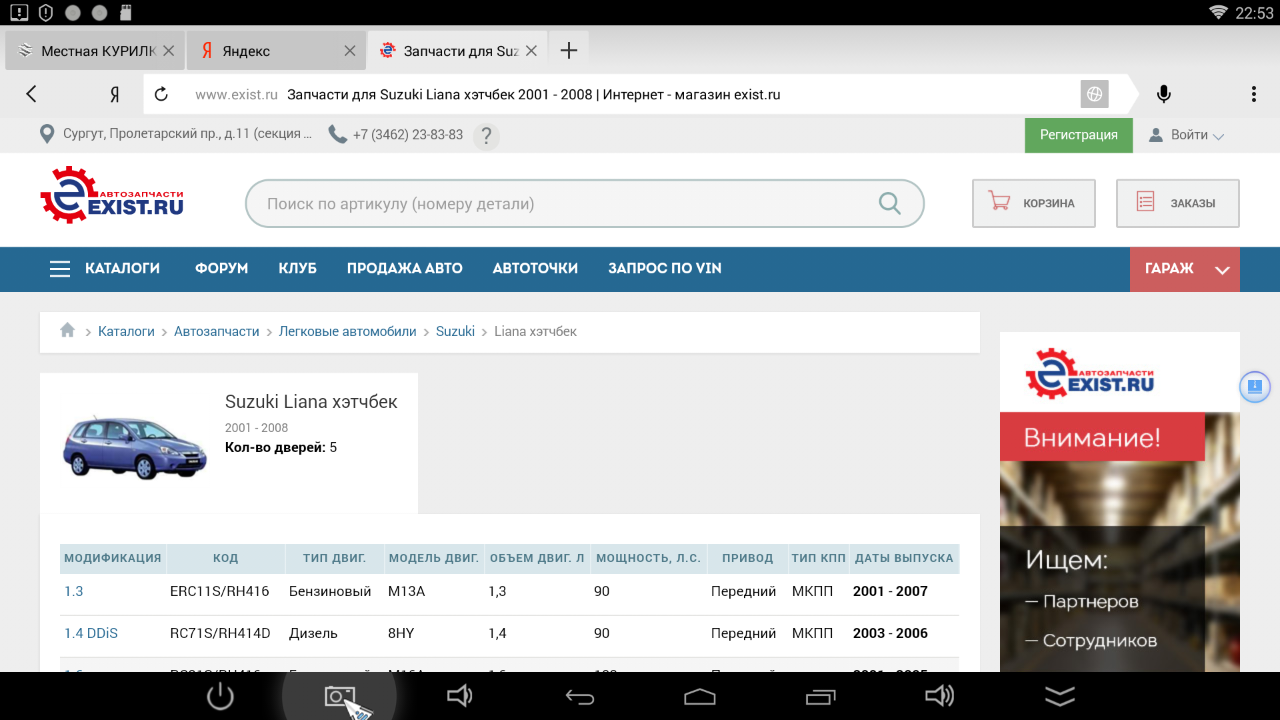Open the 1.4 DDiS modification link

[90, 633]
